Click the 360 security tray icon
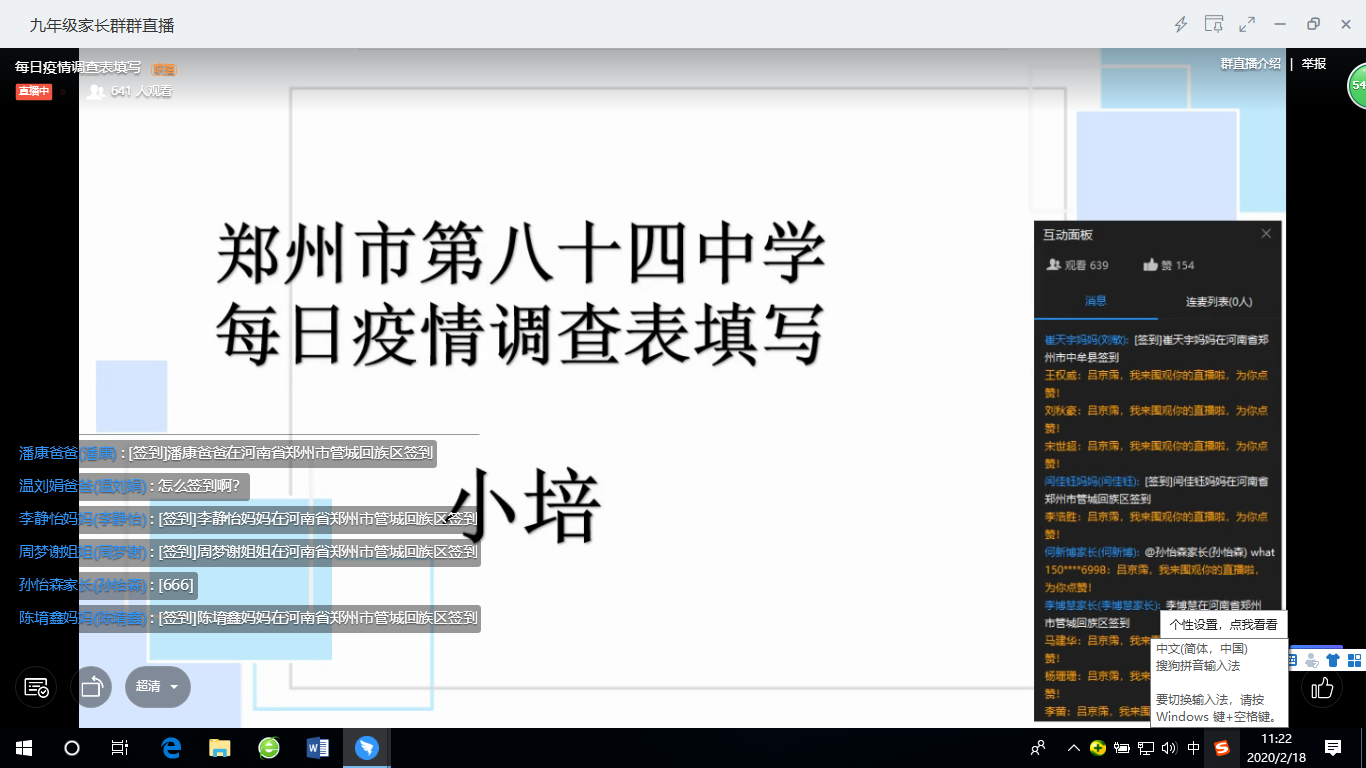The width and height of the screenshot is (1366, 768). click(x=1098, y=748)
